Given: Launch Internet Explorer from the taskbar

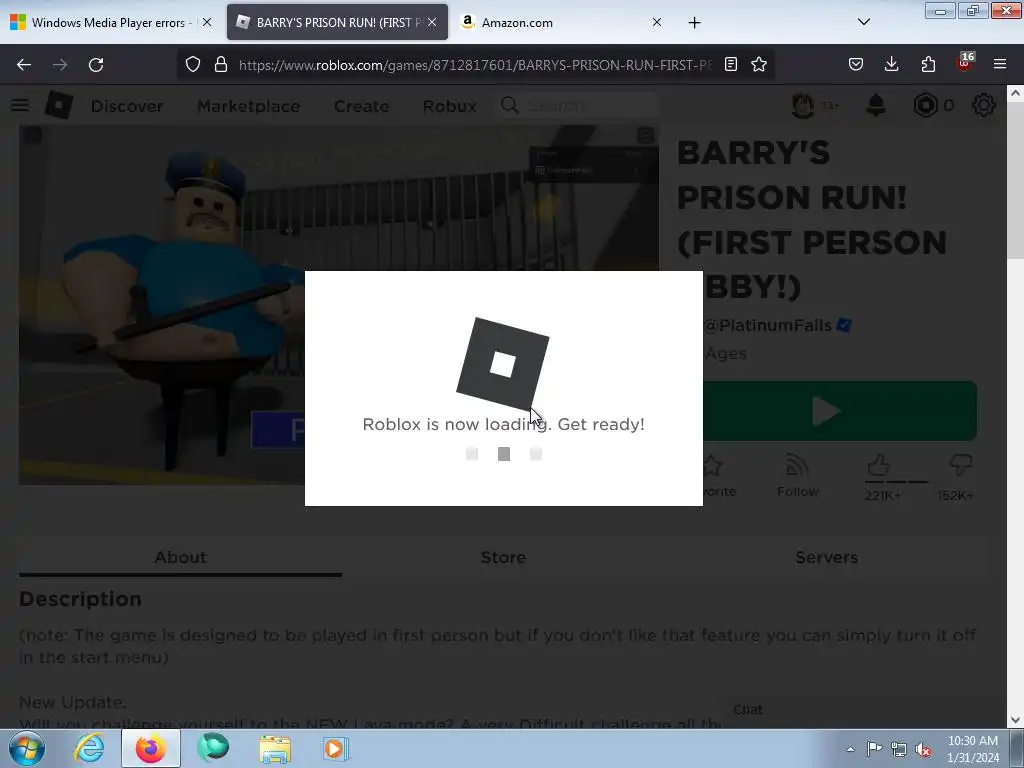Looking at the screenshot, I should point(89,748).
